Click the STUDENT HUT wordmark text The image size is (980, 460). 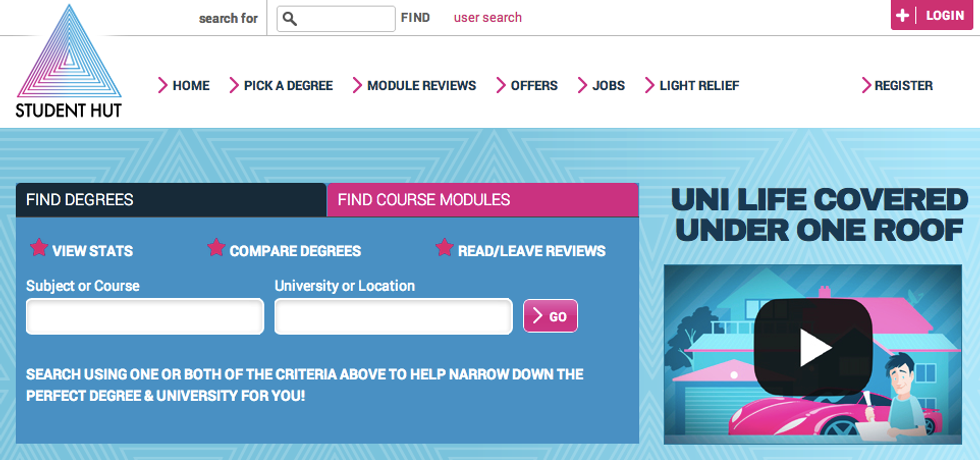69,111
